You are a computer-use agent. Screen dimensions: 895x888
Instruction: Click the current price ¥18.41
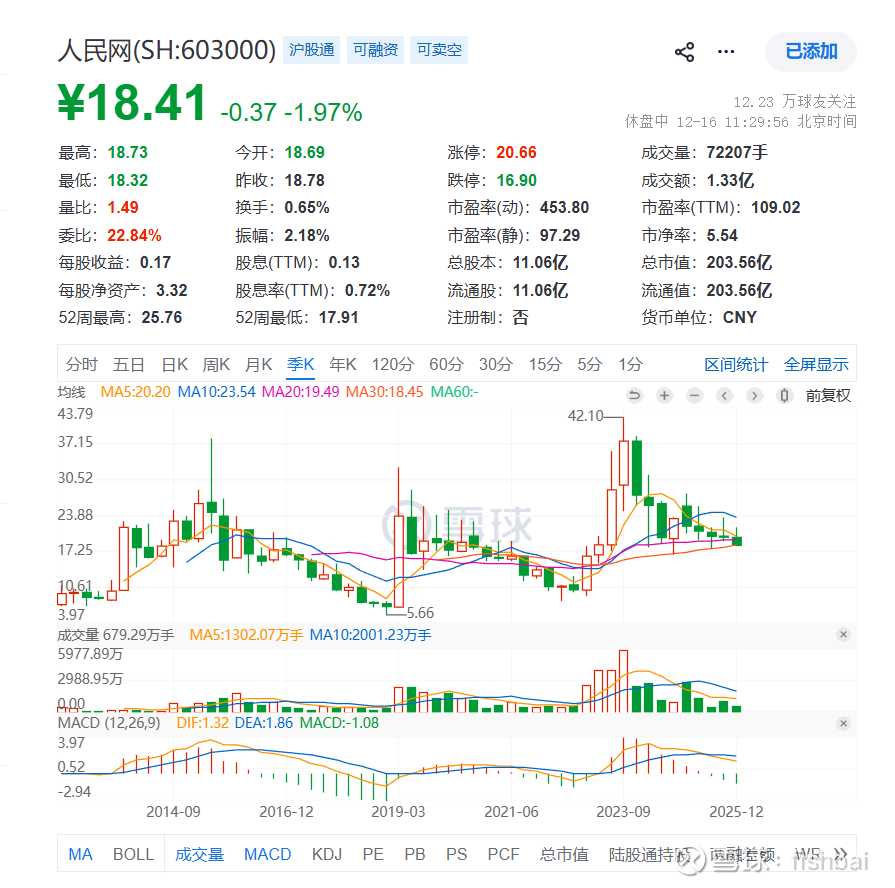[x=132, y=103]
